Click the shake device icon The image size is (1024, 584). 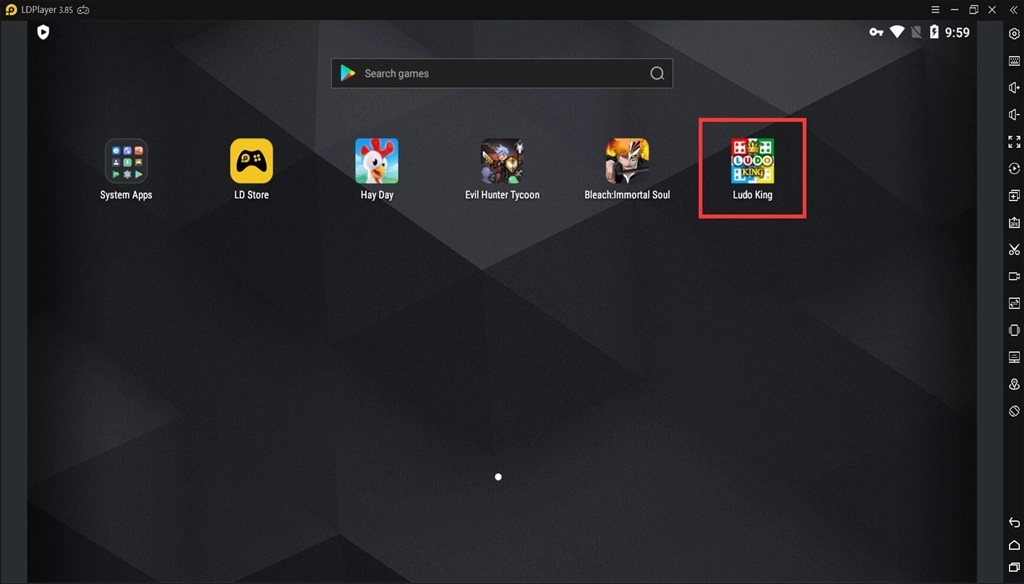tap(1014, 331)
